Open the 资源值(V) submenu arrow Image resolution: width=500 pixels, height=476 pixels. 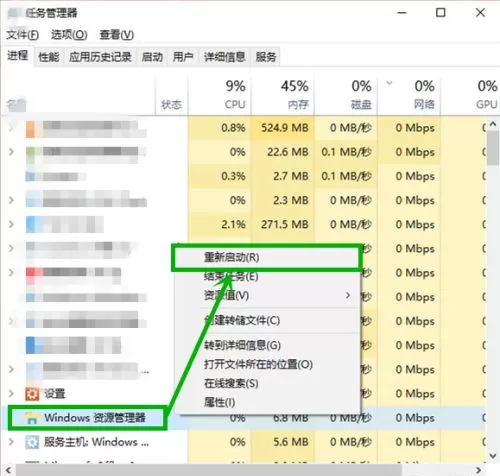coord(348,295)
